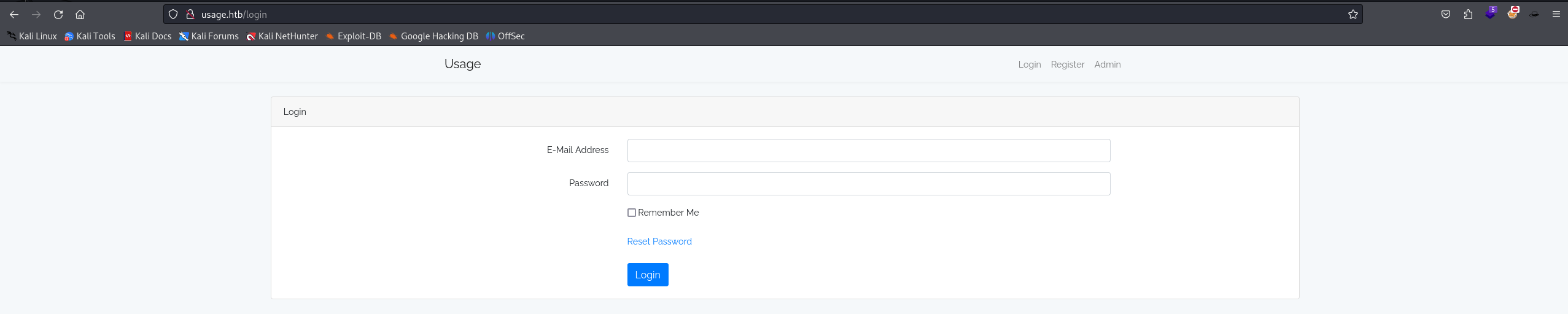The height and width of the screenshot is (314, 1568).
Task: Focus the E-Mail Address field
Action: point(869,151)
